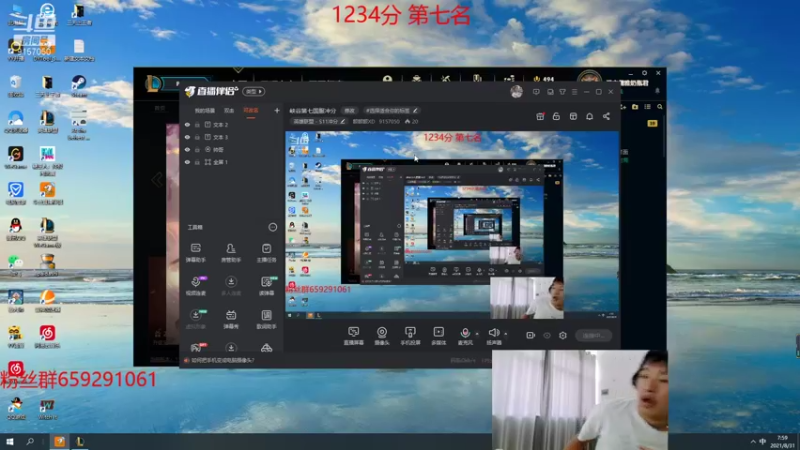Click the folder icon in the League client
The width and height of the screenshot is (800, 450).
(x=635, y=107)
